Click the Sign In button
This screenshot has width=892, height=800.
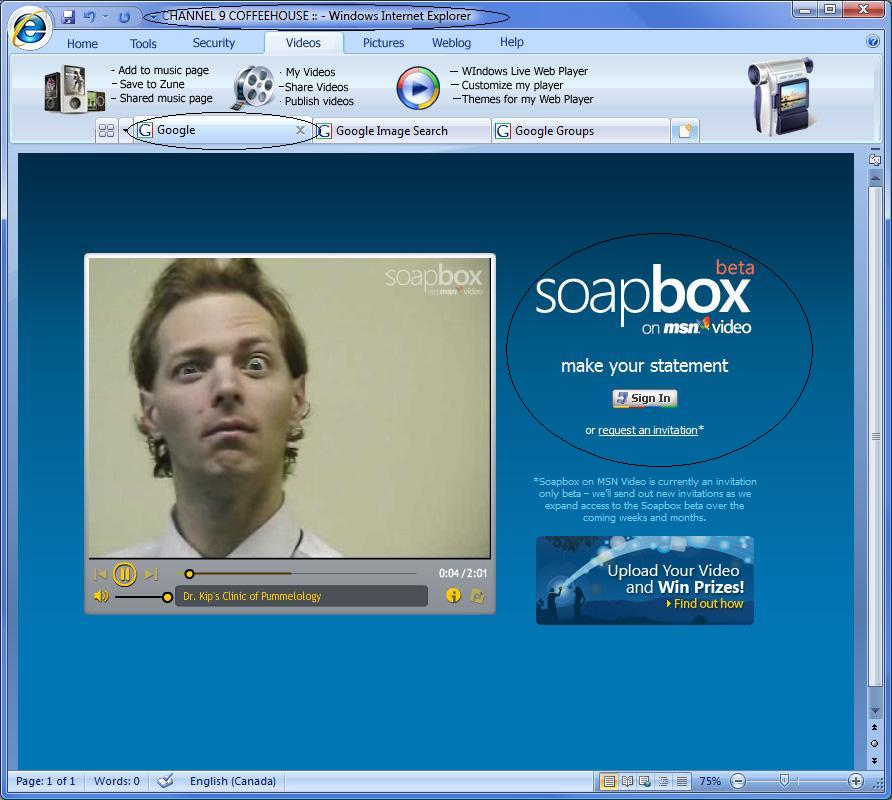645,398
